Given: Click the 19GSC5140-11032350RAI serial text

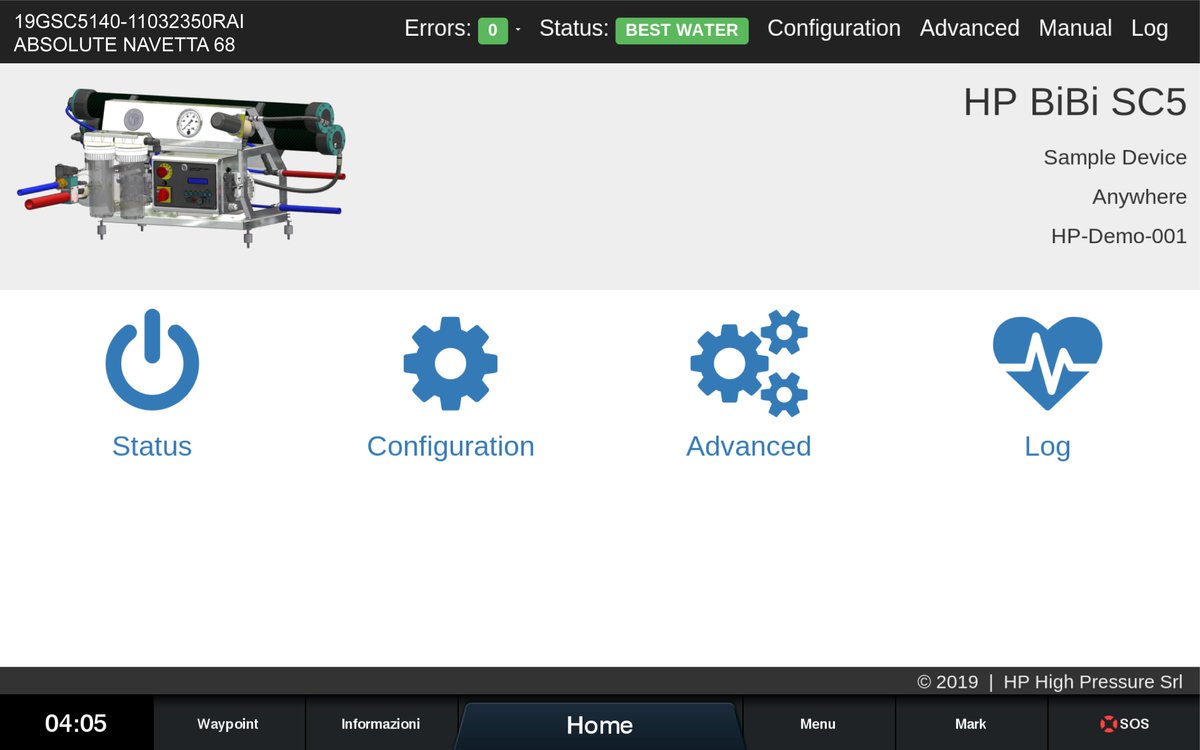Looking at the screenshot, I should coord(129,21).
